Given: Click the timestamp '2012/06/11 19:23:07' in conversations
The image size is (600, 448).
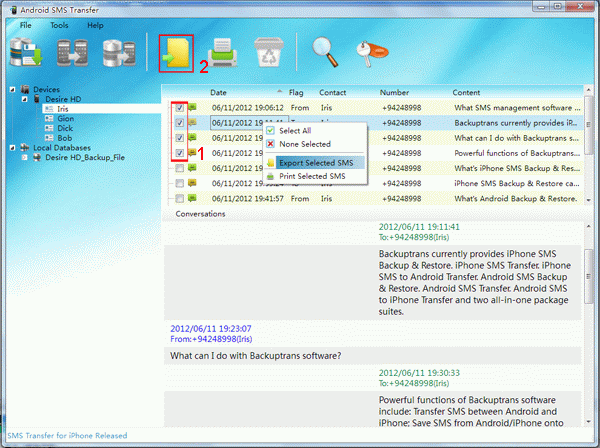Looking at the screenshot, I should click(x=210, y=329).
